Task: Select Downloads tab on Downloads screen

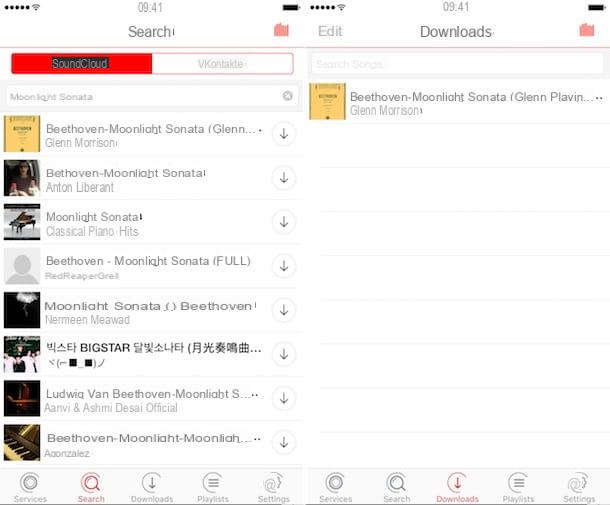Action: (458, 487)
